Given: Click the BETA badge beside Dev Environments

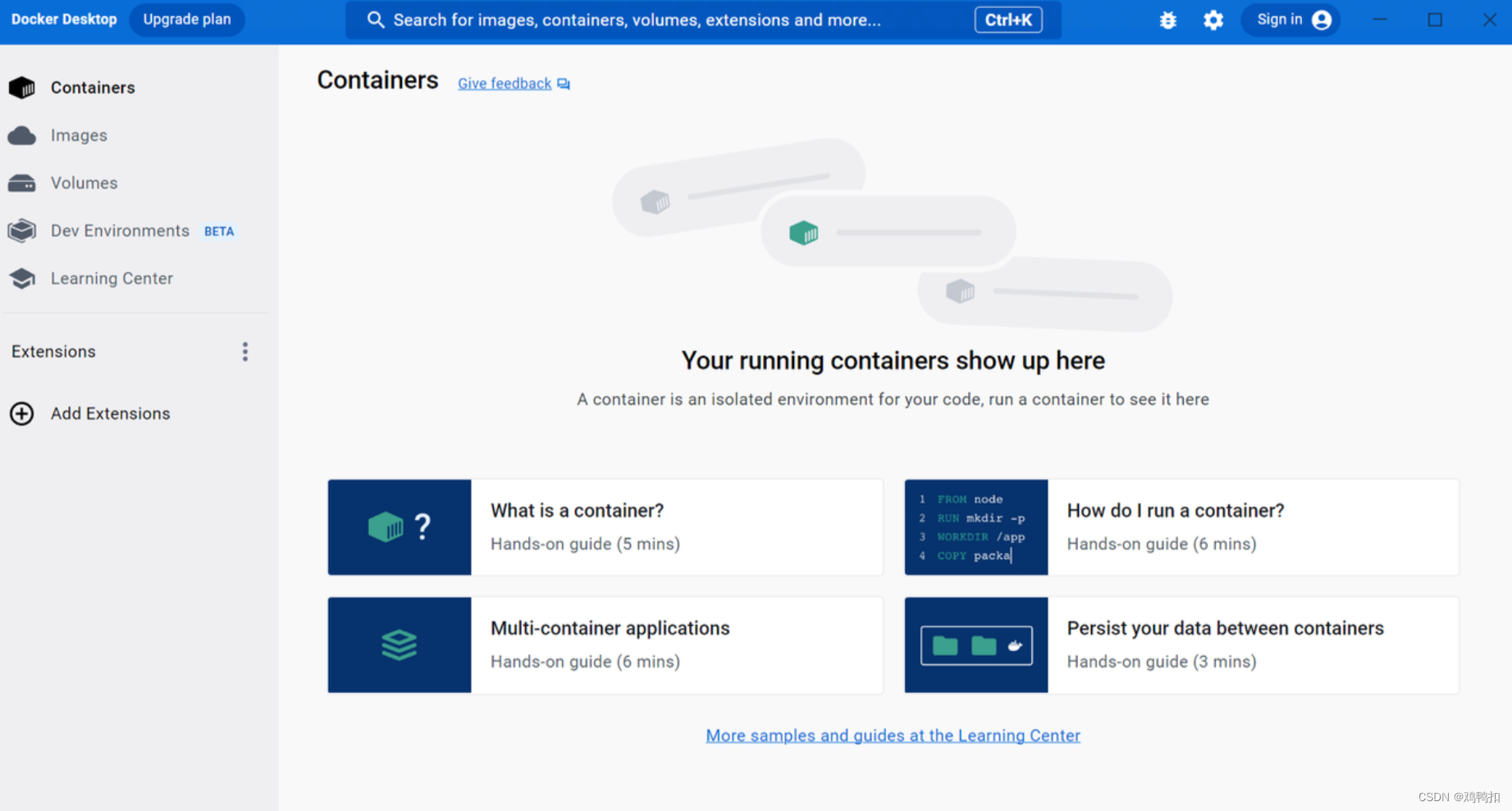Looking at the screenshot, I should point(219,231).
